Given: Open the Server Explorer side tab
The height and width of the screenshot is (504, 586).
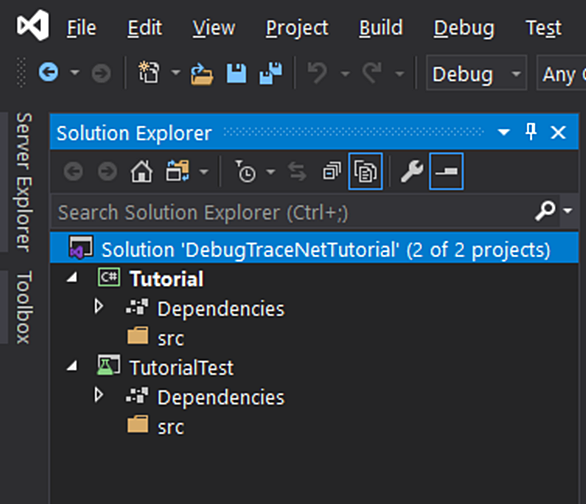Looking at the screenshot, I should 23,182.
